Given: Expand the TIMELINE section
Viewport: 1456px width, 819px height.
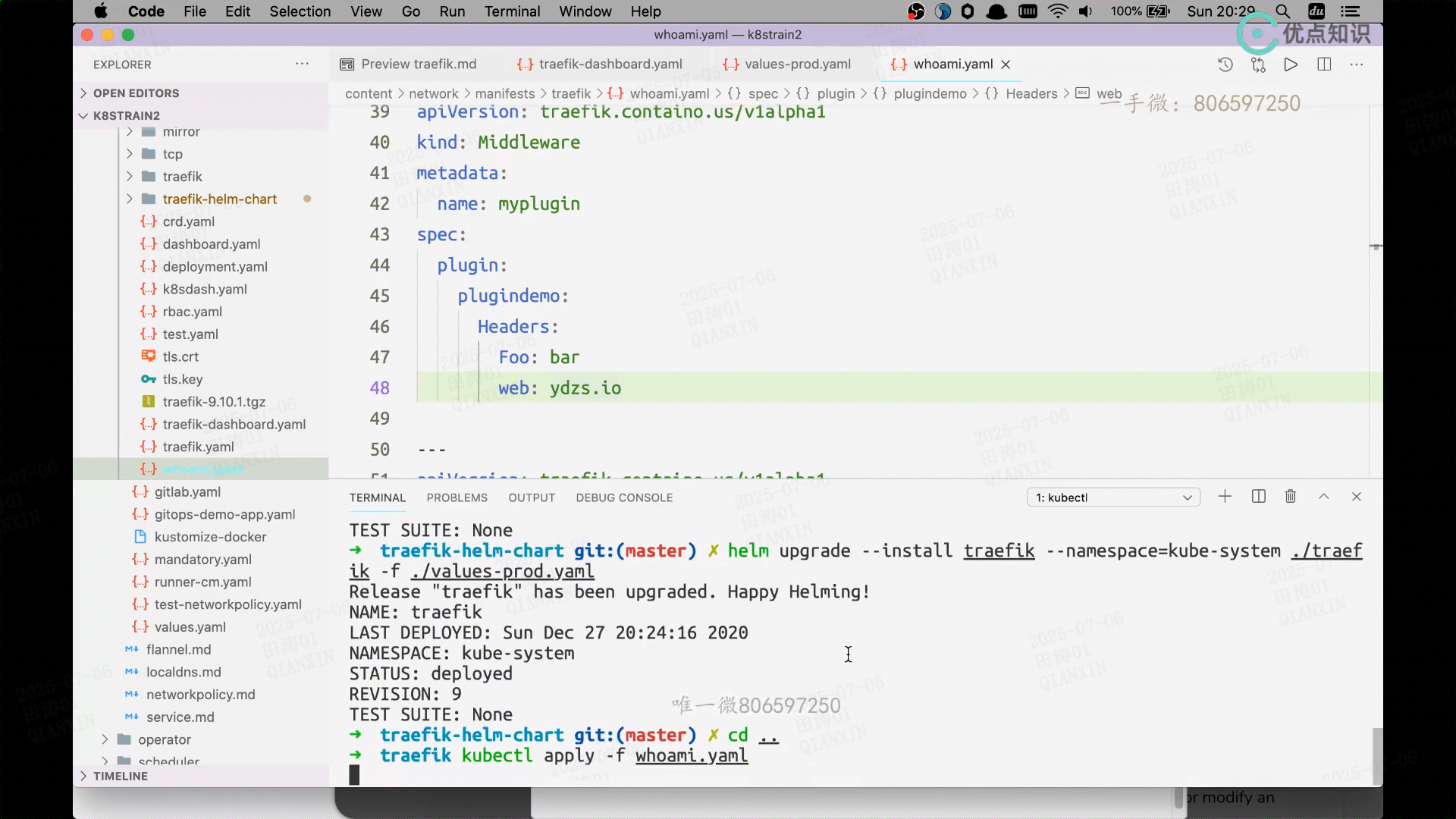Looking at the screenshot, I should pos(120,776).
